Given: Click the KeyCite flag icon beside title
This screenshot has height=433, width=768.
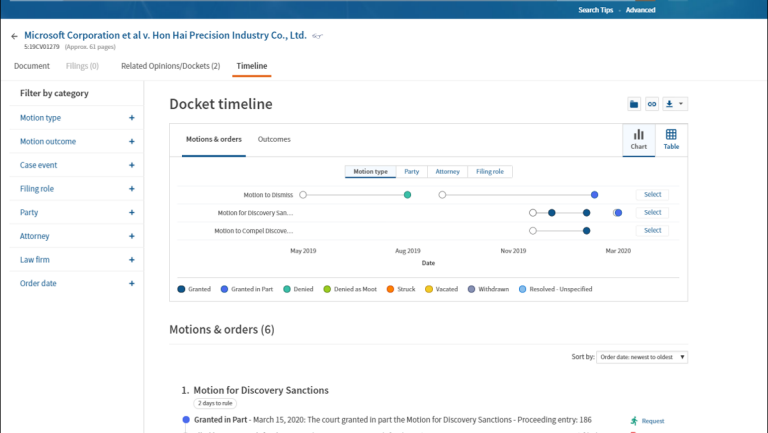Looking at the screenshot, I should point(318,36).
